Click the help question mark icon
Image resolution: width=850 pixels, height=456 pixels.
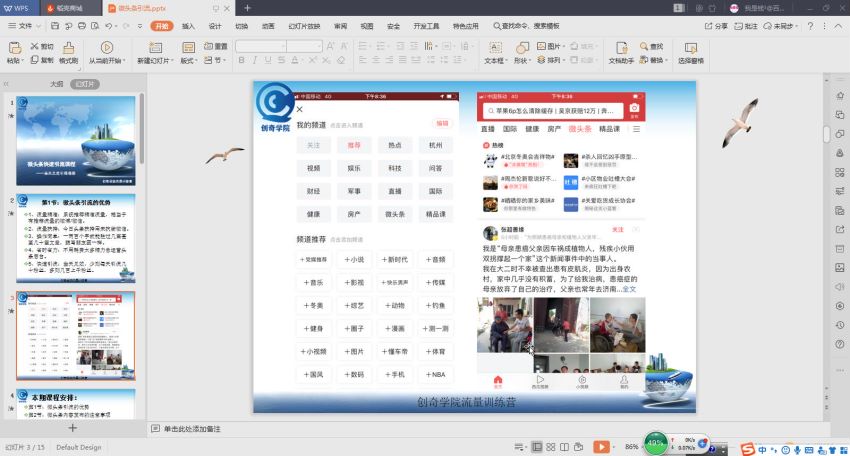pyautogui.click(x=810, y=25)
